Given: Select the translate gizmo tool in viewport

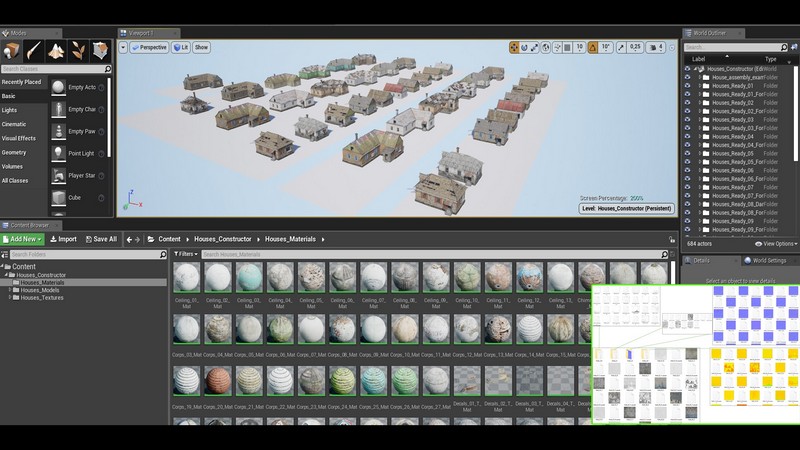Looking at the screenshot, I should (x=515, y=47).
